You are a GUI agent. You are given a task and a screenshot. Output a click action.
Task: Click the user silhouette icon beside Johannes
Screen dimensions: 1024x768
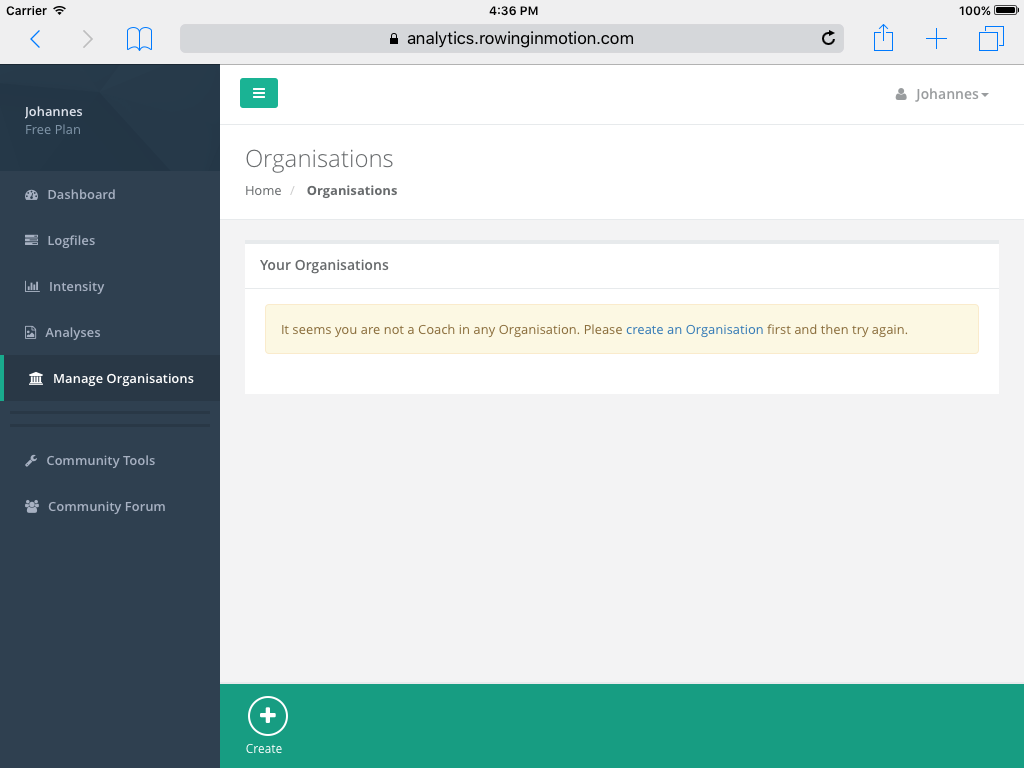[x=899, y=94]
